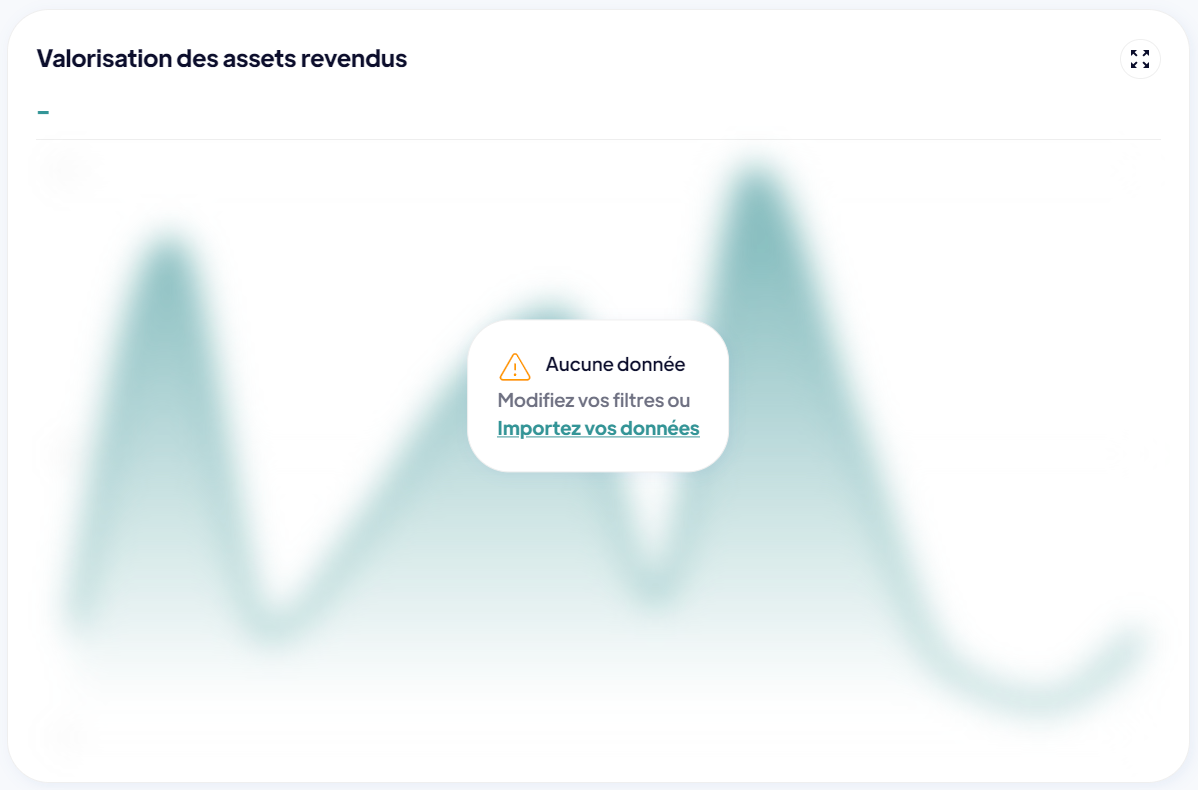Expand the chart with the fullscreen icon

(x=1139, y=59)
